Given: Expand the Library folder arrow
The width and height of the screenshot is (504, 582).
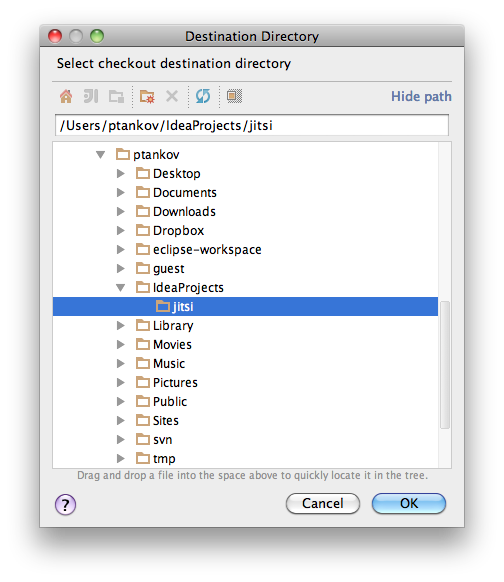Looking at the screenshot, I should point(121,326).
